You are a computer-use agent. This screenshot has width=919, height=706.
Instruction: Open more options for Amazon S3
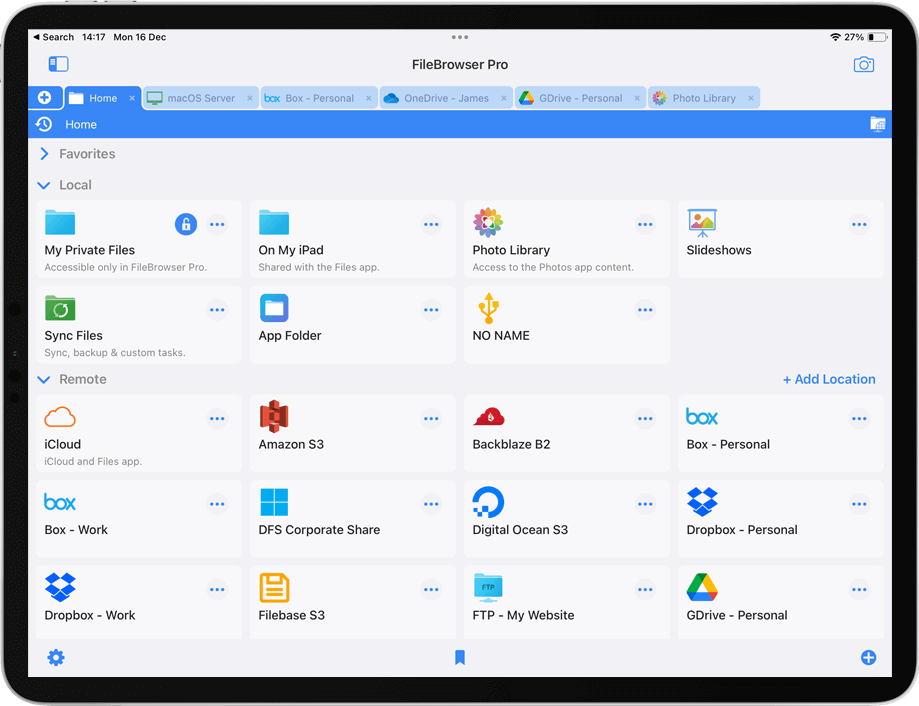point(431,418)
